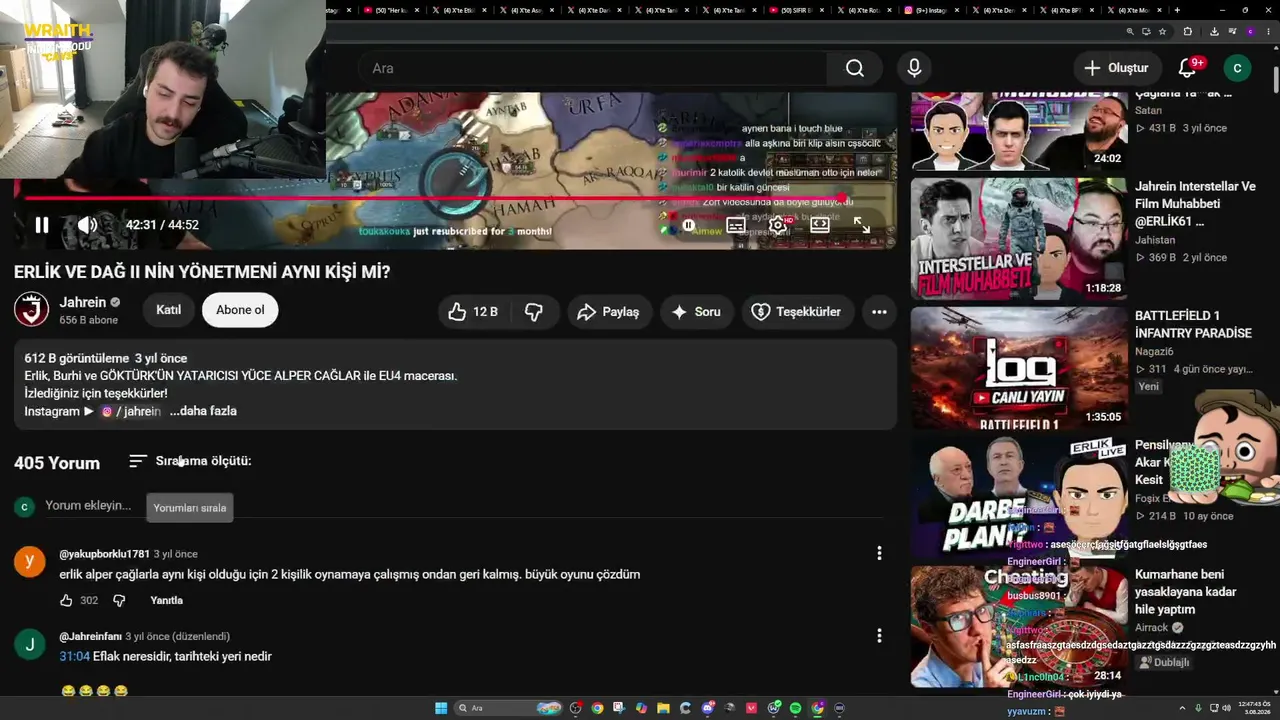Open options menu for @Jahreinfanı comment
The height and width of the screenshot is (720, 1280).
point(879,635)
